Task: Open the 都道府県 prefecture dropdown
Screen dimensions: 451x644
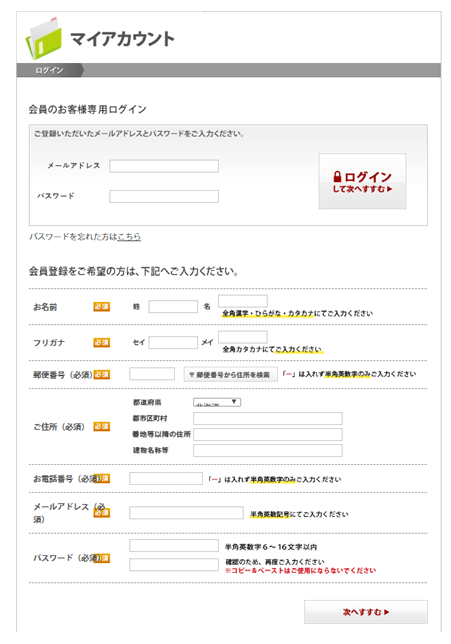Action: [x=217, y=402]
